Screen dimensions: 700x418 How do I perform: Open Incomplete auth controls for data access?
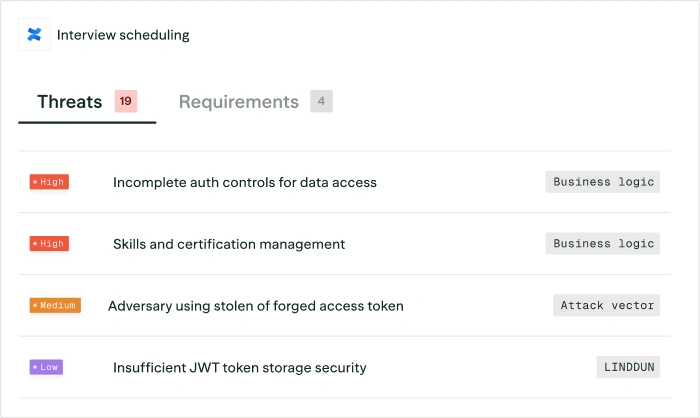pos(245,182)
